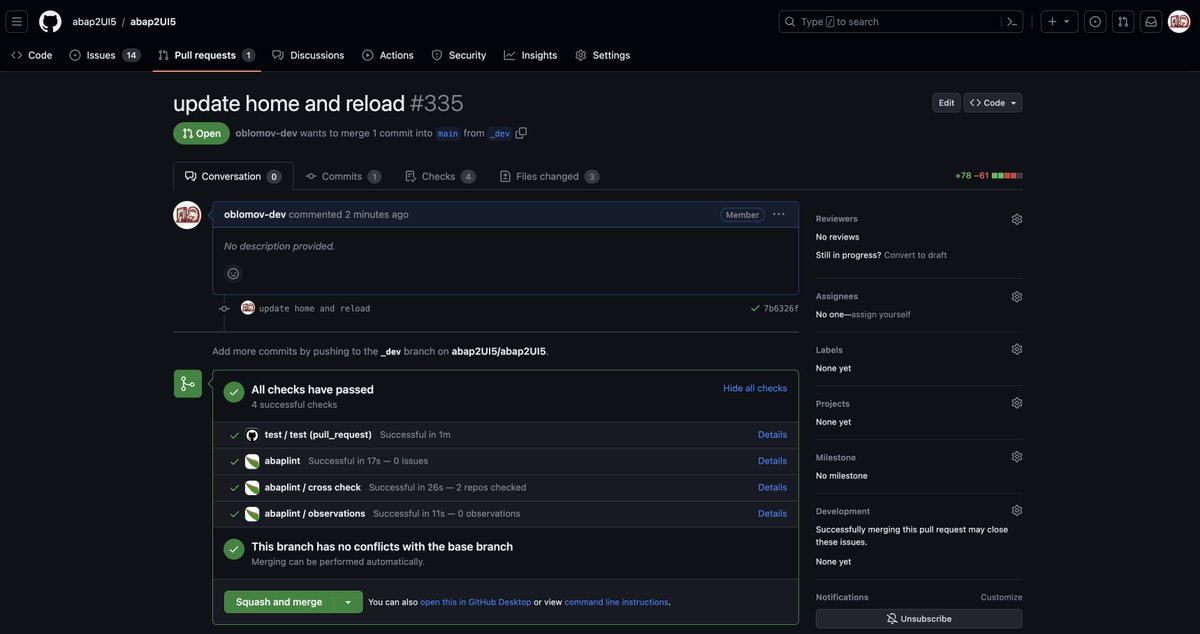This screenshot has width=1200, height=634.
Task: Click the +78 −61 diffstat indicator
Action: pos(988,176)
